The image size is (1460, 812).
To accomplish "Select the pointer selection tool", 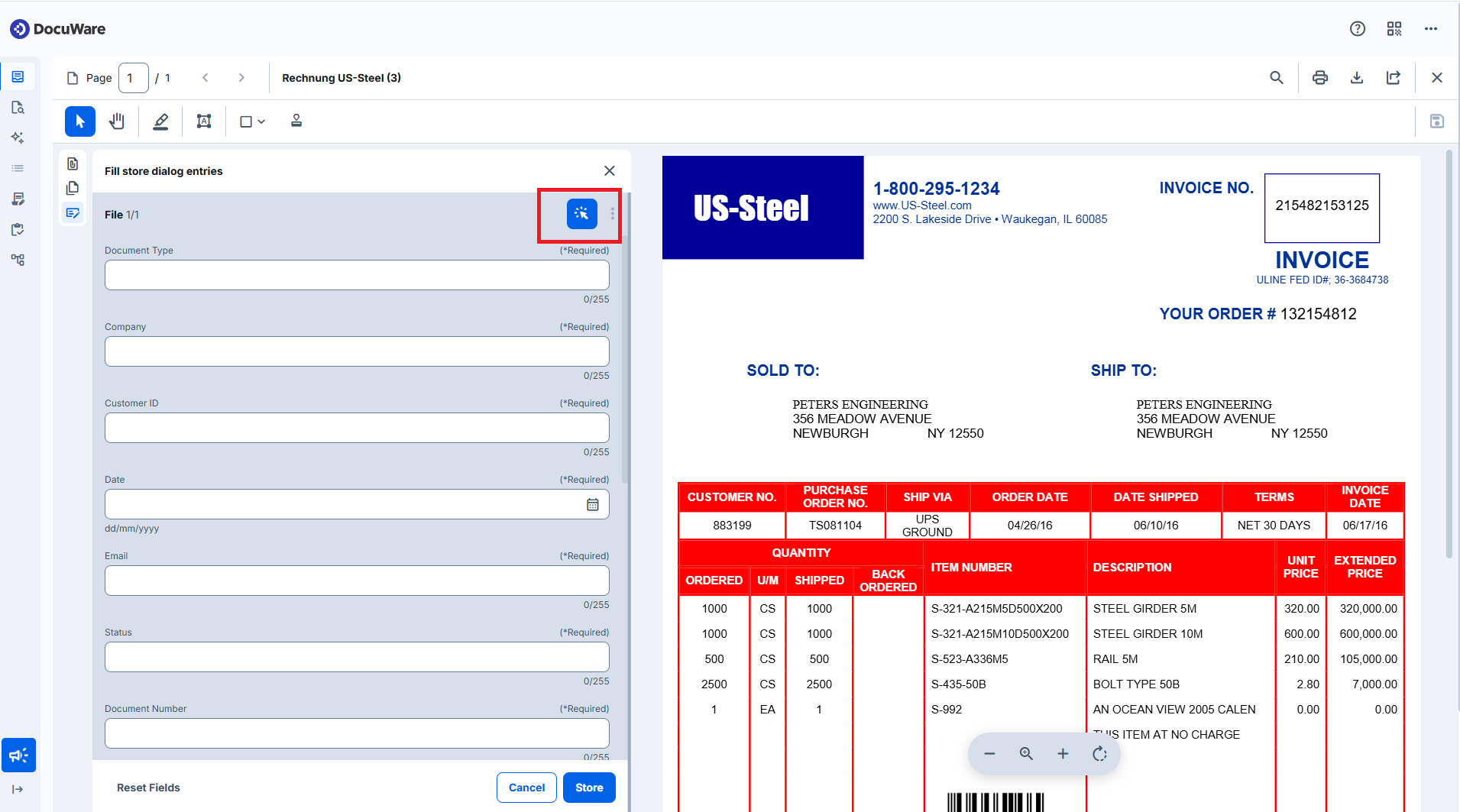I will pyautogui.click(x=80, y=121).
